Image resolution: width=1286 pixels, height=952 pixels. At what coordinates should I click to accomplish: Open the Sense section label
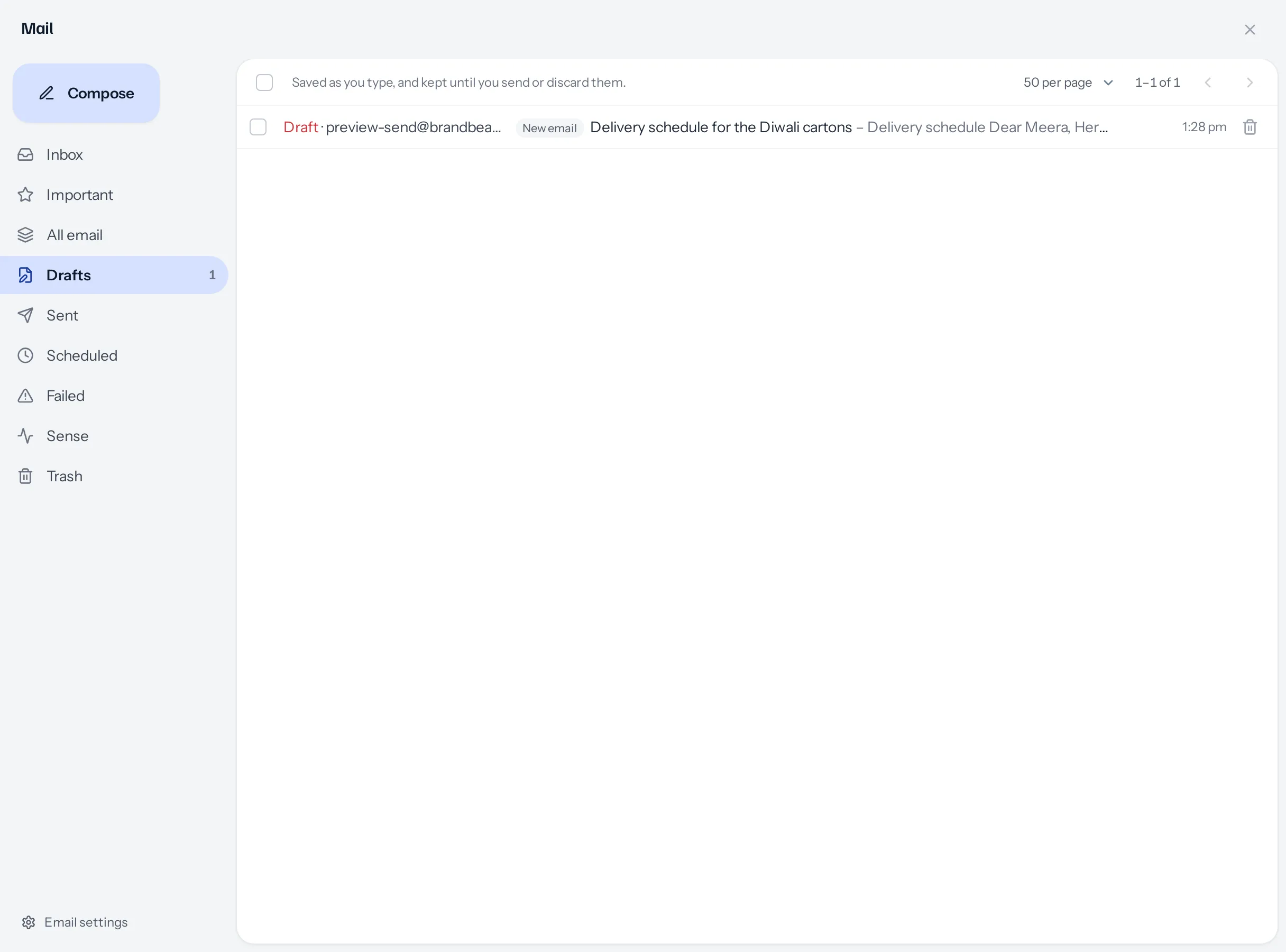coord(67,436)
